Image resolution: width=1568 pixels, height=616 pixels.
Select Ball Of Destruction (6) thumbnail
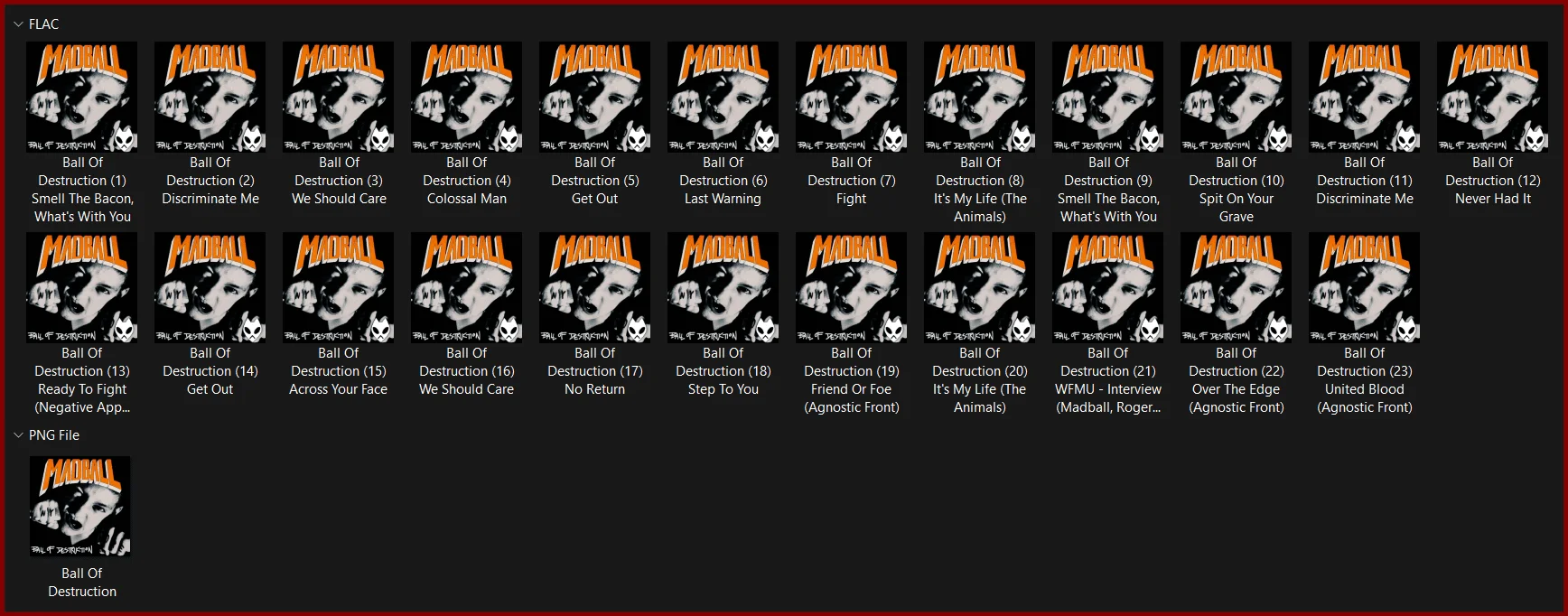(723, 97)
